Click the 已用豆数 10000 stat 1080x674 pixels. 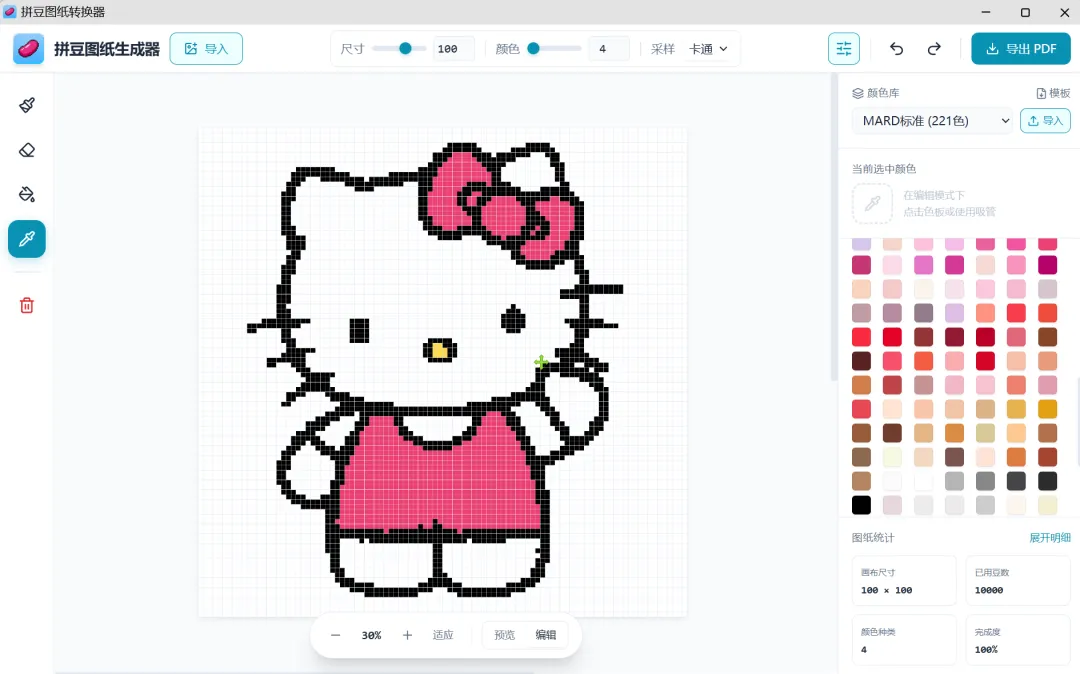1018,581
